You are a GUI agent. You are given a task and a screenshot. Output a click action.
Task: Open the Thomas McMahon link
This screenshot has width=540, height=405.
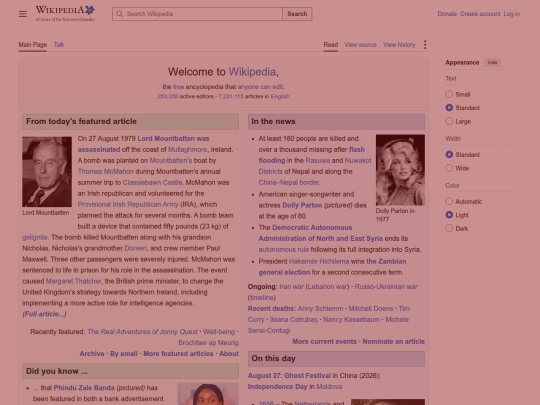(x=106, y=172)
